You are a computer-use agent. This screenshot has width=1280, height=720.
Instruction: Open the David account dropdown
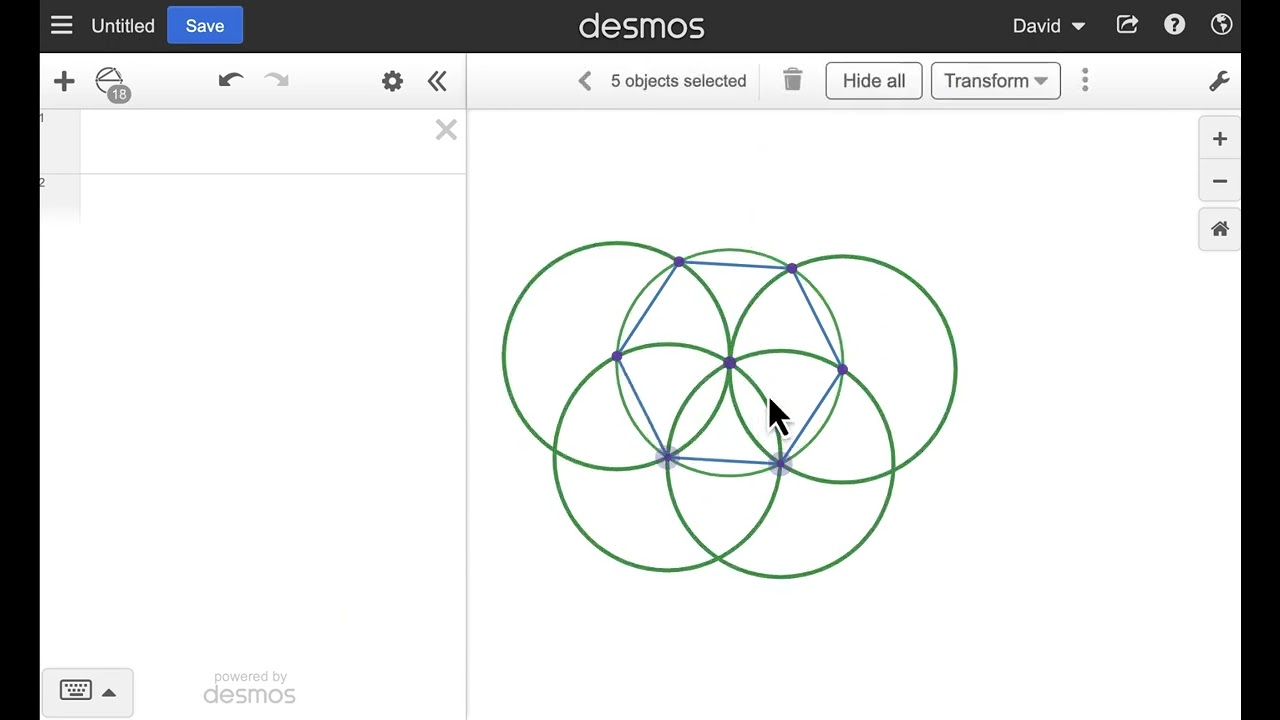[x=1049, y=26]
